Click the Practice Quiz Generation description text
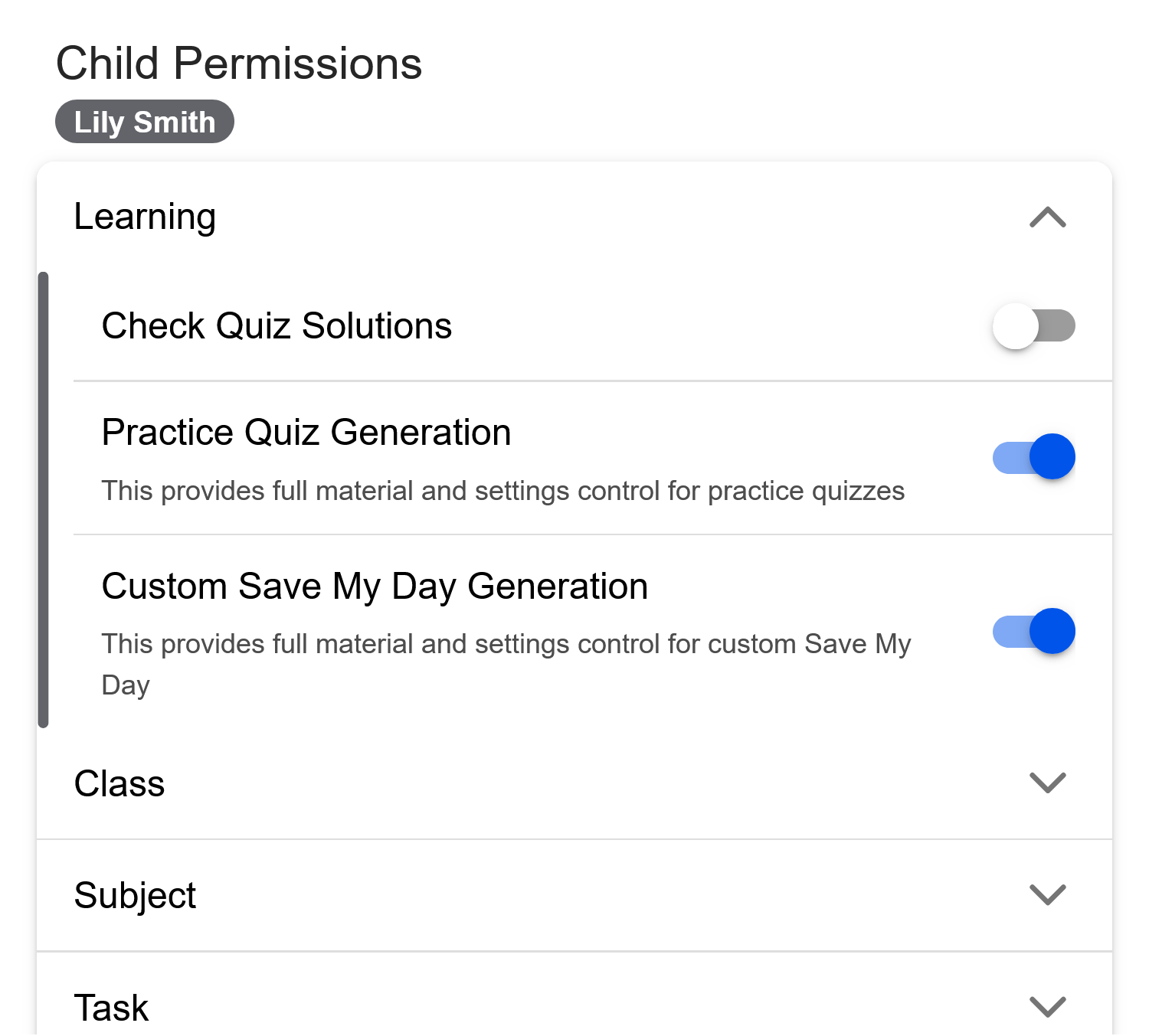Viewport: 1149px width, 1036px height. [503, 491]
